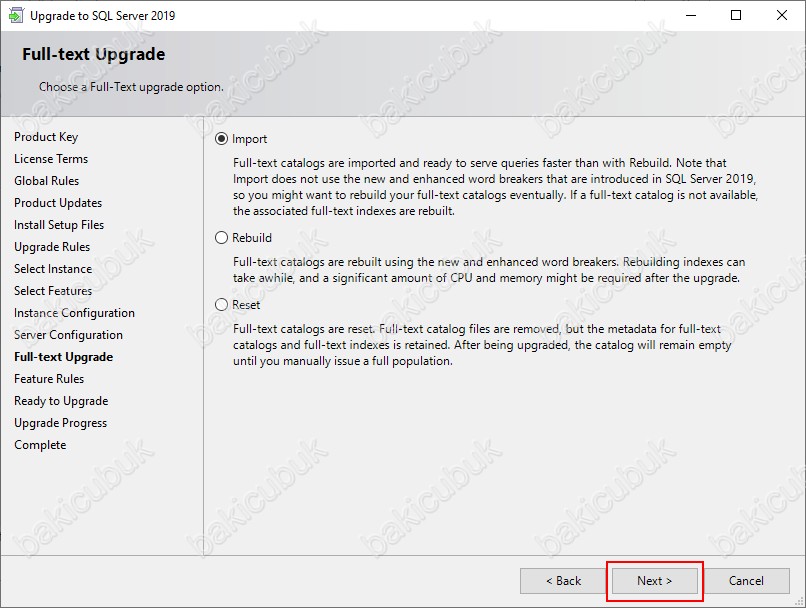Click the Complete step
The width and height of the screenshot is (806, 608).
tap(40, 445)
